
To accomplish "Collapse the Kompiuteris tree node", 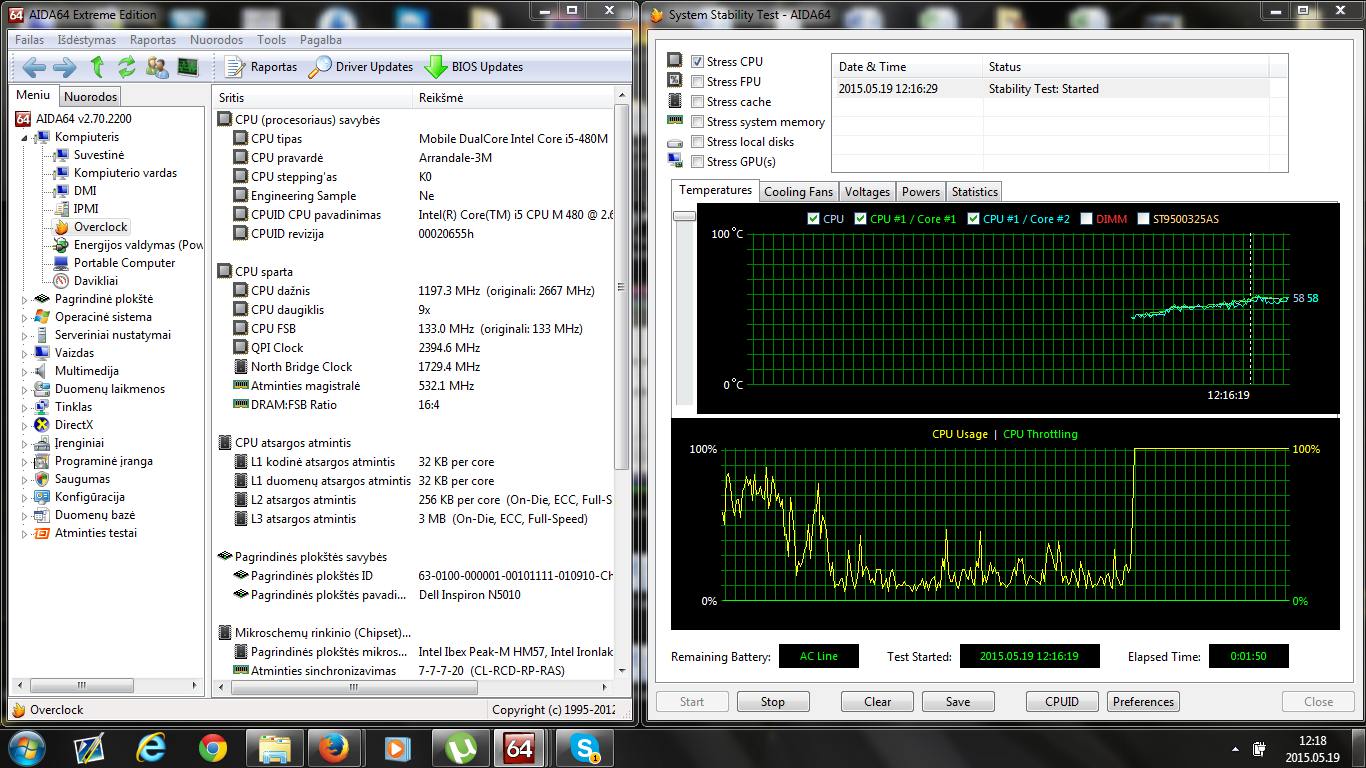I will (x=25, y=137).
